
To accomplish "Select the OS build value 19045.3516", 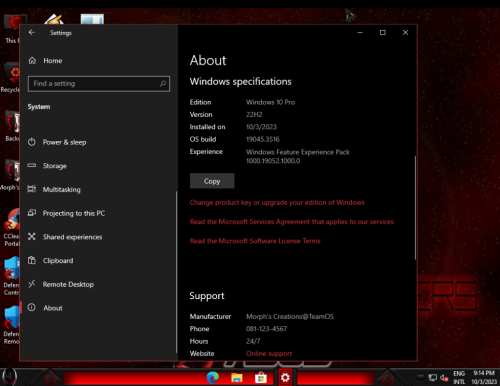I will coord(263,139).
